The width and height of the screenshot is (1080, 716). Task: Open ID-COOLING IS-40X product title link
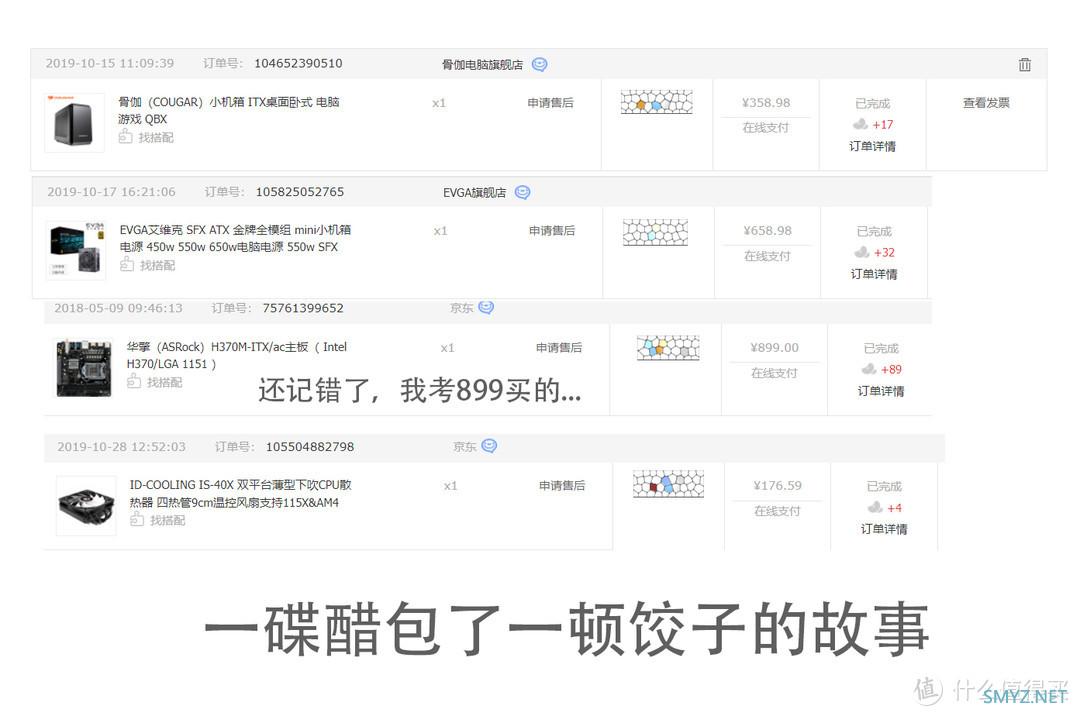240,494
